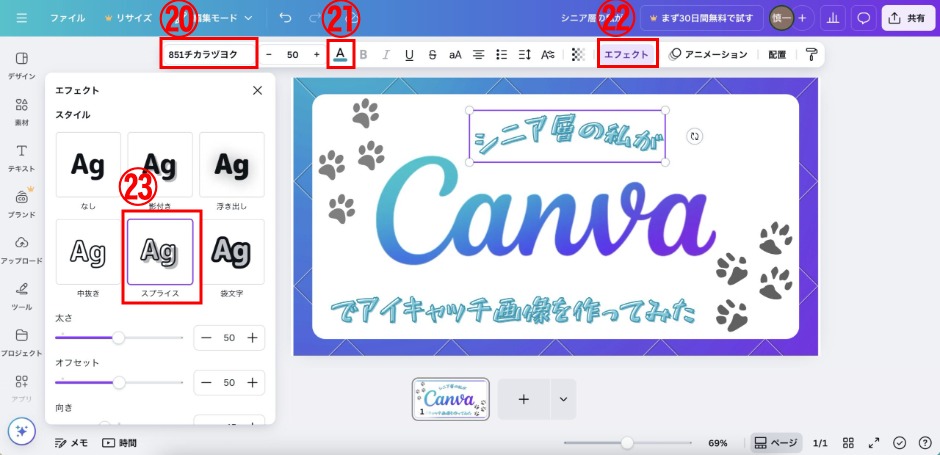Viewport: 940px width, 455px height.
Task: Click the Magic sparkle assistant button
Action: (22, 431)
